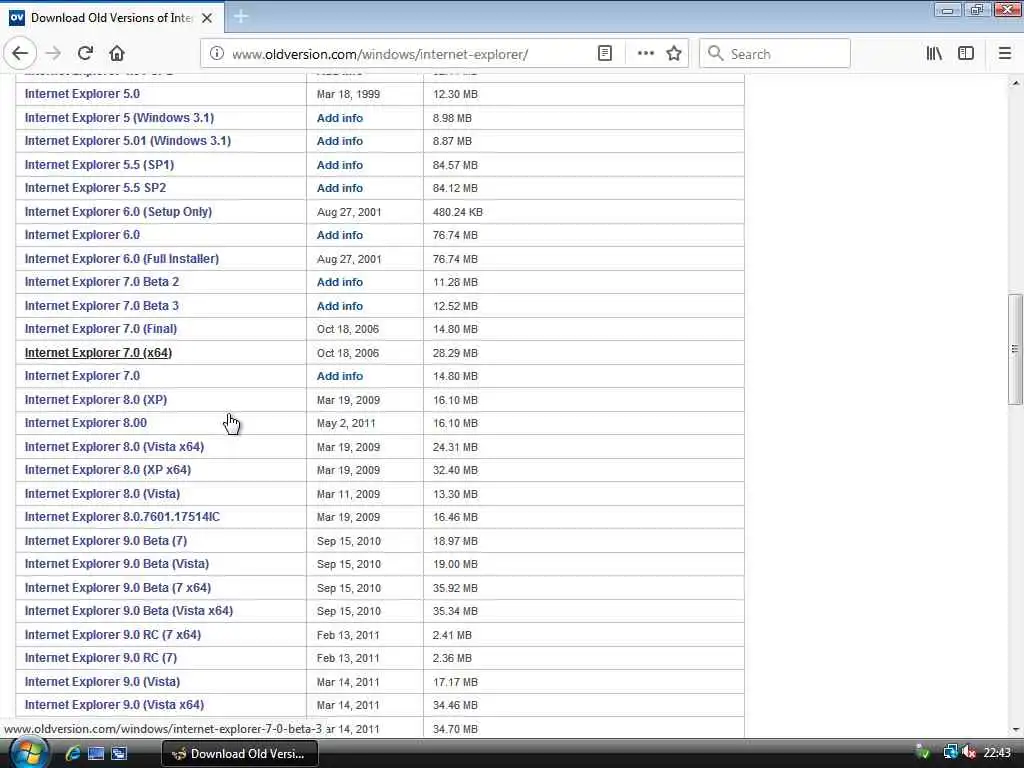Open Internet Explorer 5.5 (SP1) link
This screenshot has width=1024, height=768.
pyautogui.click(x=99, y=165)
